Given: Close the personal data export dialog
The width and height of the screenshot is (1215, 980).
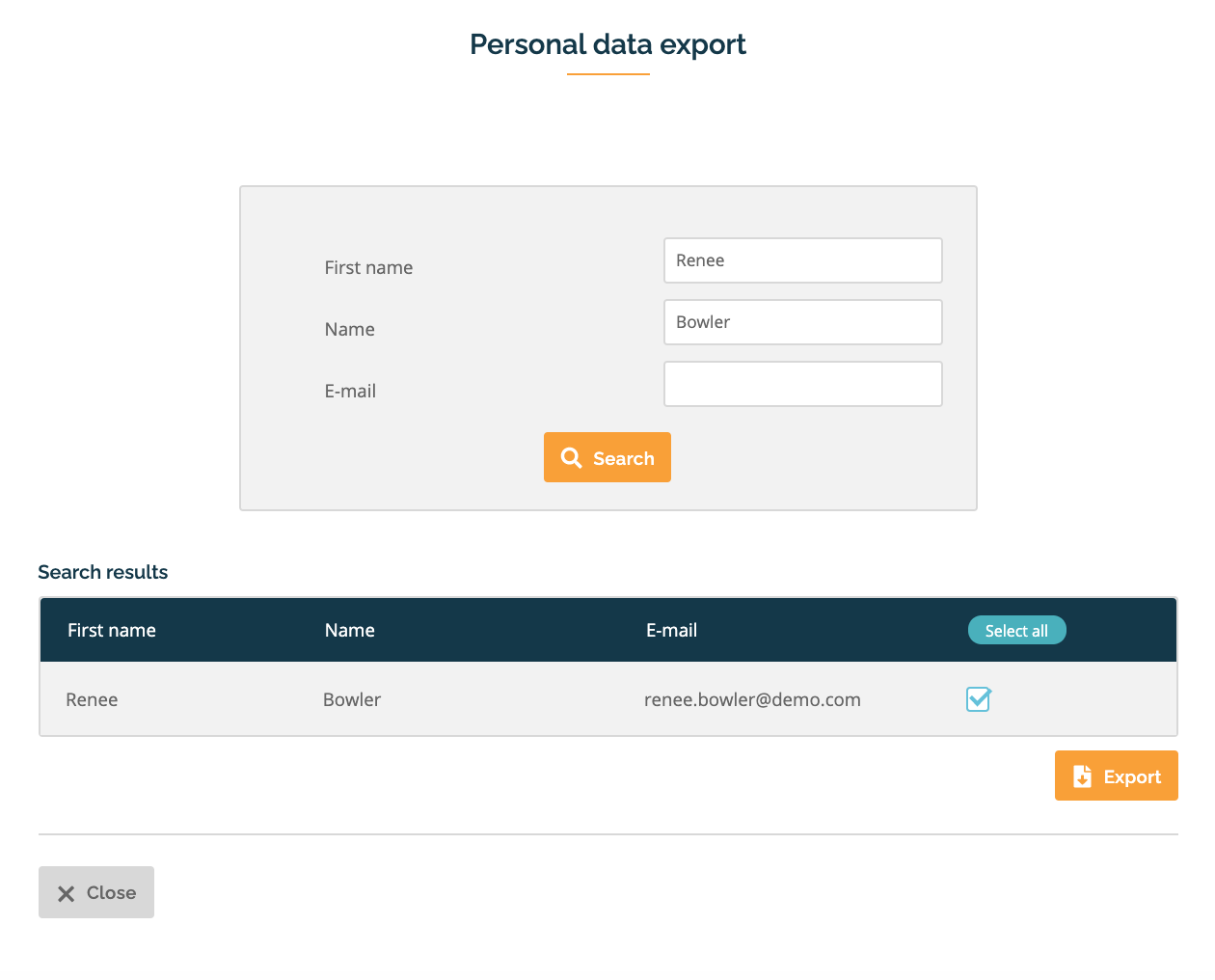Looking at the screenshot, I should (96, 892).
